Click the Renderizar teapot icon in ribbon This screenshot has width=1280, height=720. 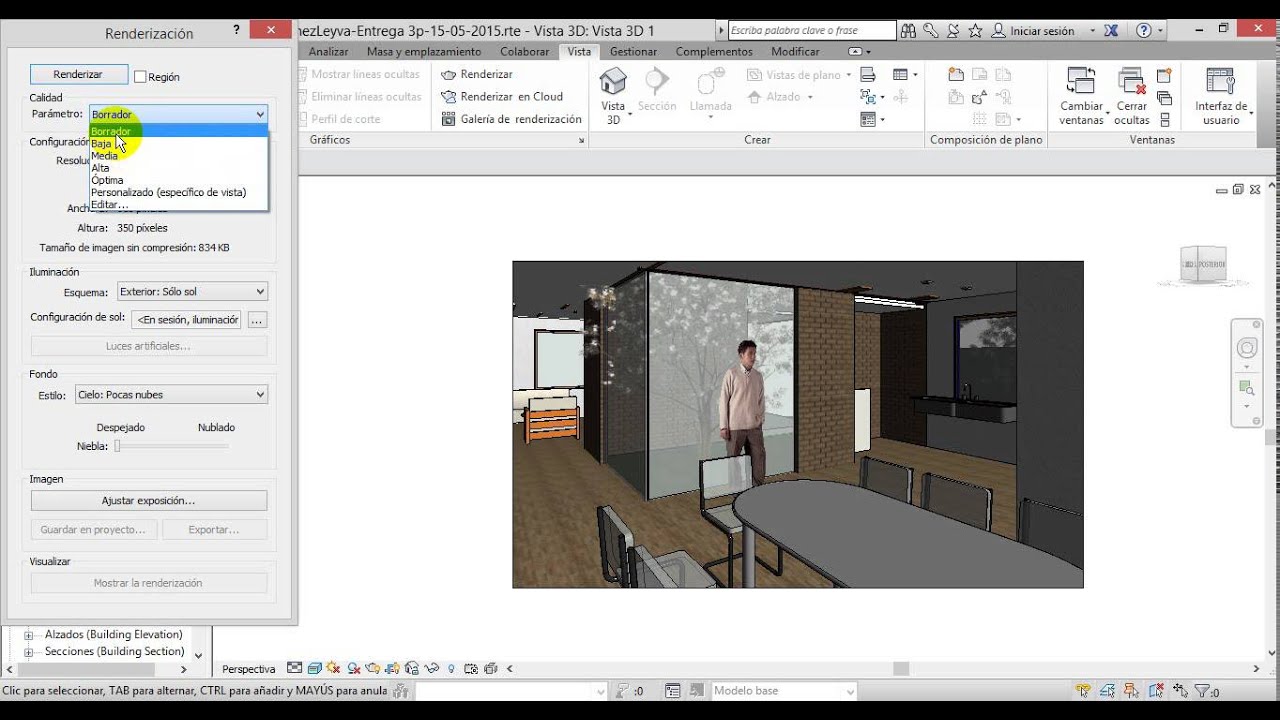tap(449, 75)
